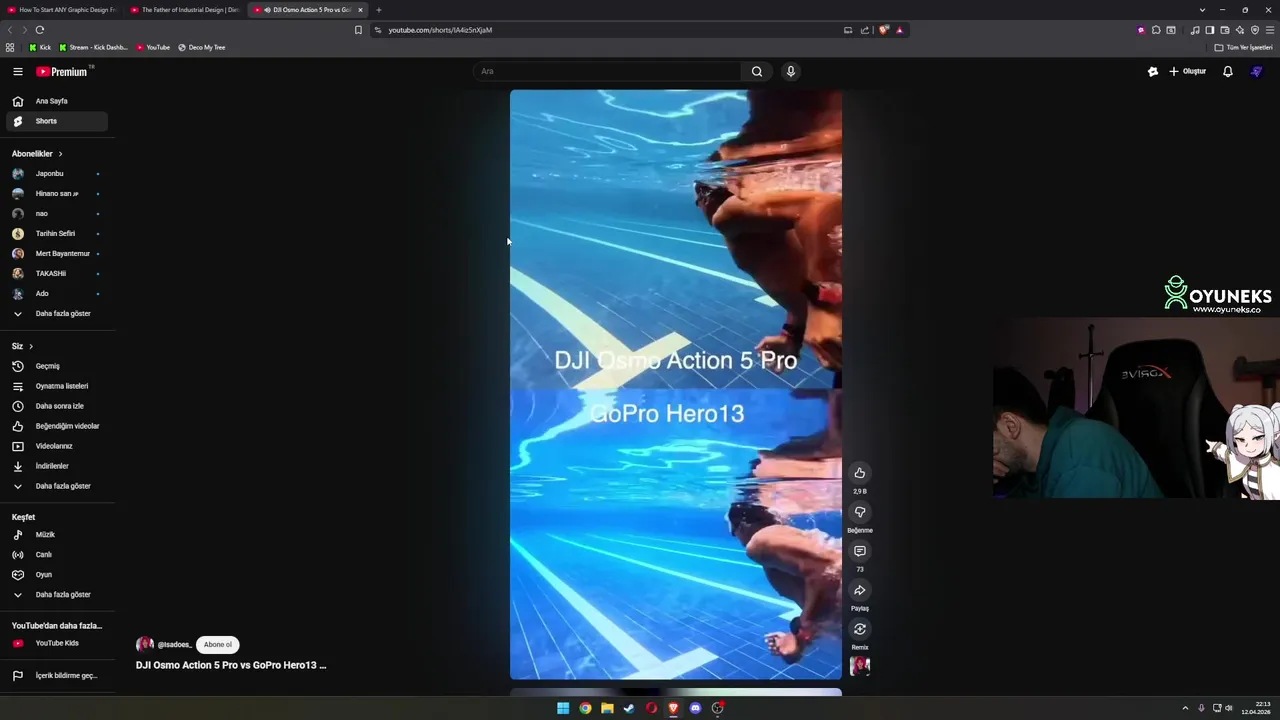This screenshot has width=1280, height=720.
Task: Go to Ana Sayfa in sidebar
Action: (x=57, y=101)
